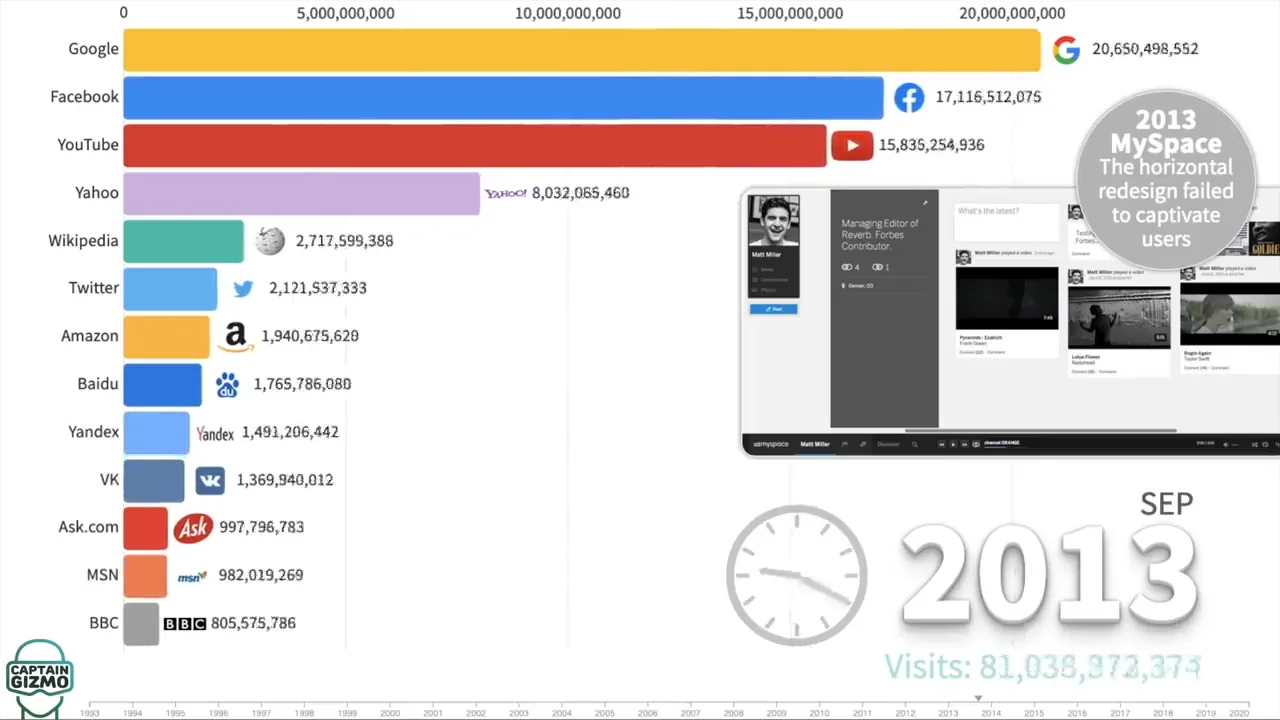Click the total Visits counter text
The height and width of the screenshot is (720, 1280).
1042,667
